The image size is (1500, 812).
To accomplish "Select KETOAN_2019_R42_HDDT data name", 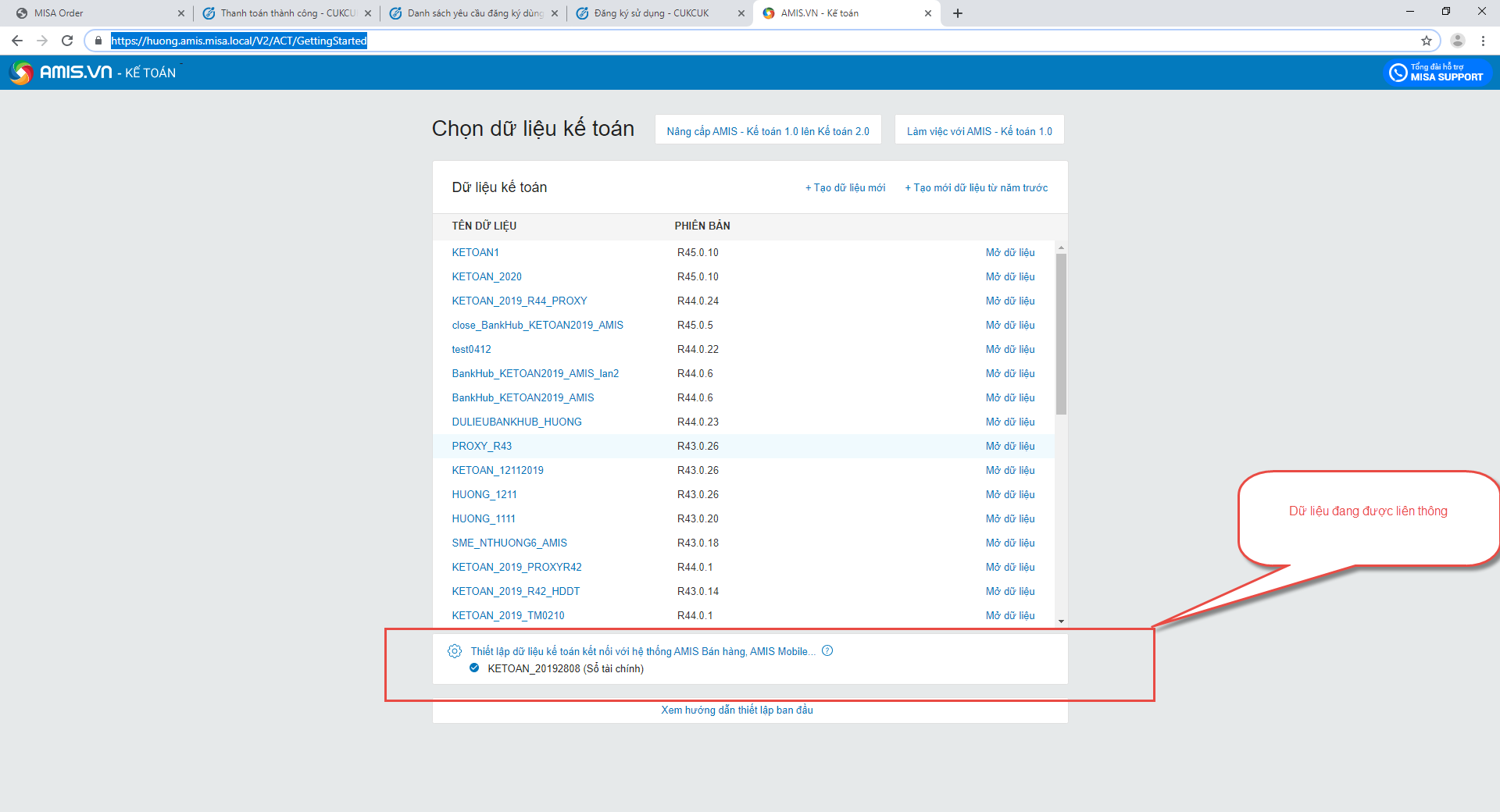I will click(x=516, y=592).
